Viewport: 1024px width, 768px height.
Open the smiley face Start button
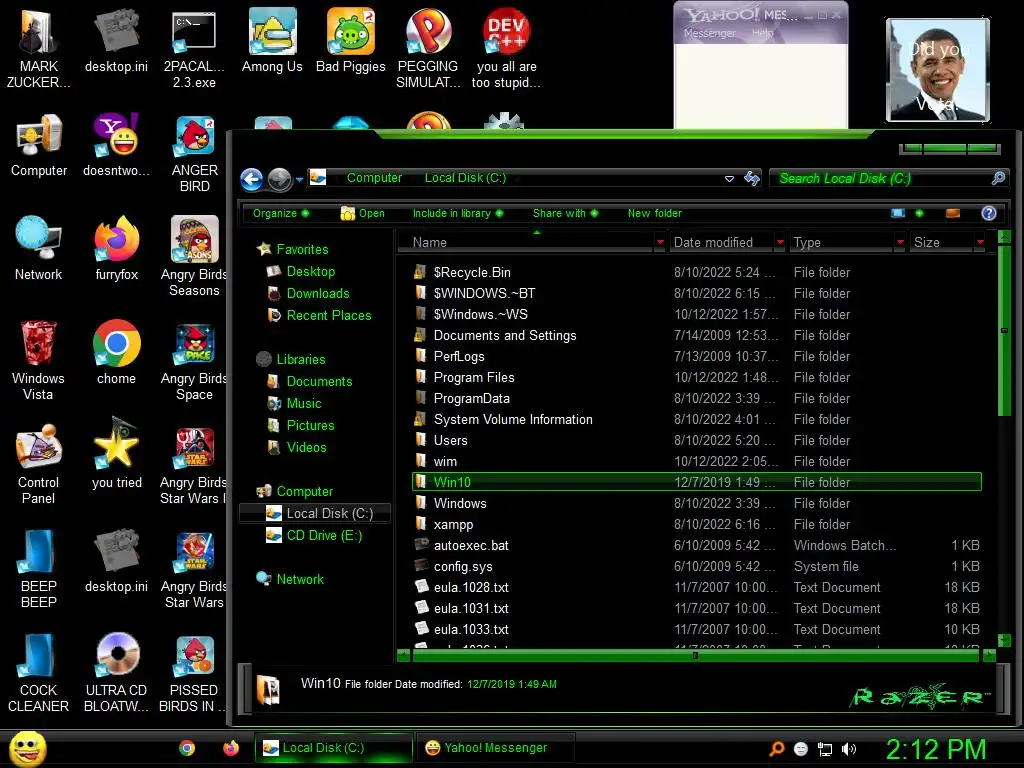(x=27, y=748)
